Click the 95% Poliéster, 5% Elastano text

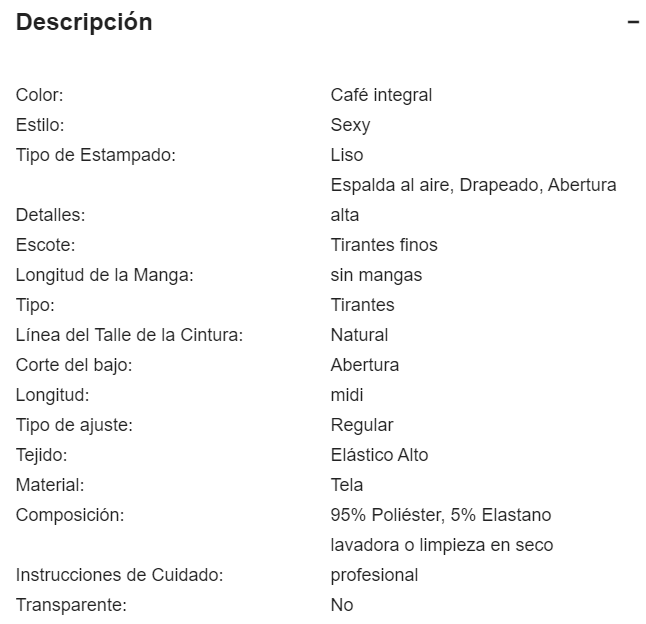pos(441,515)
